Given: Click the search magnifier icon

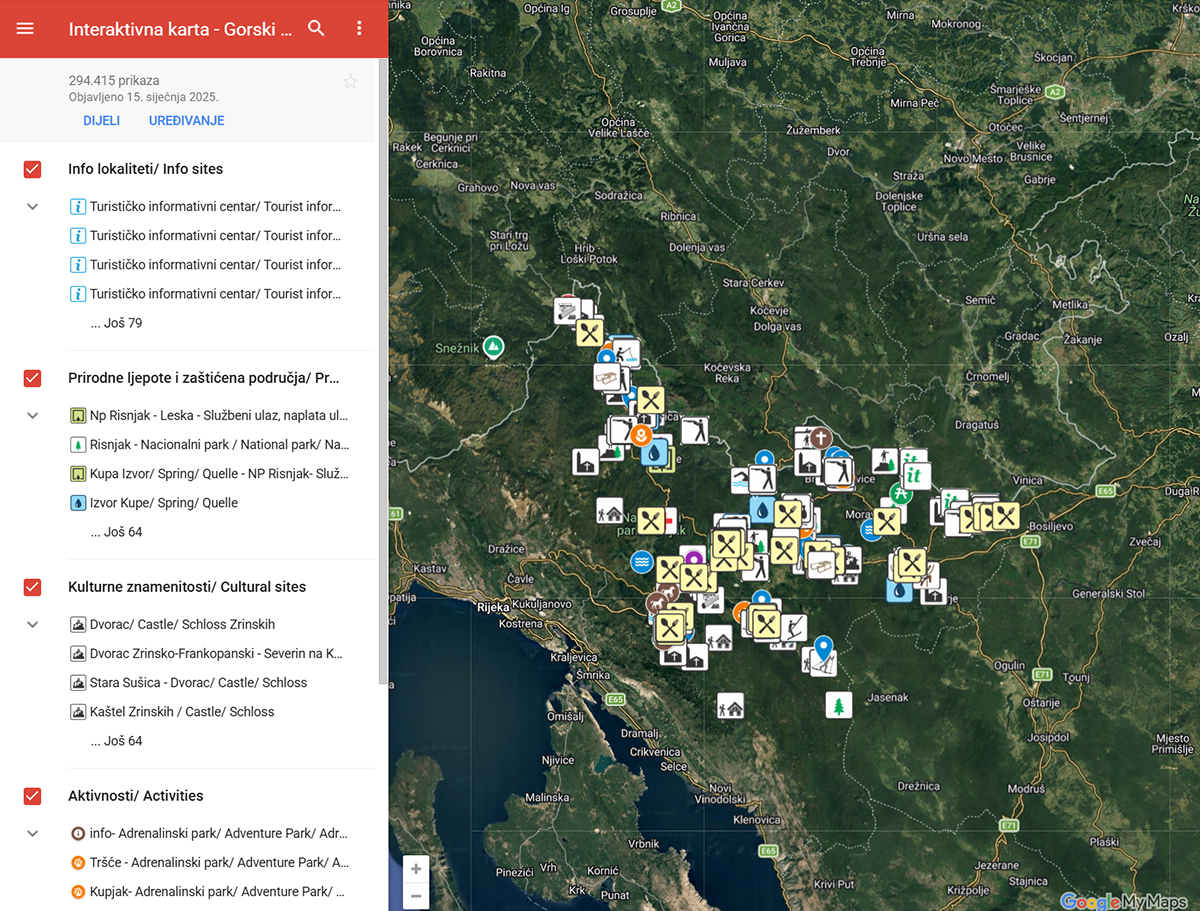Looking at the screenshot, I should pyautogui.click(x=317, y=29).
